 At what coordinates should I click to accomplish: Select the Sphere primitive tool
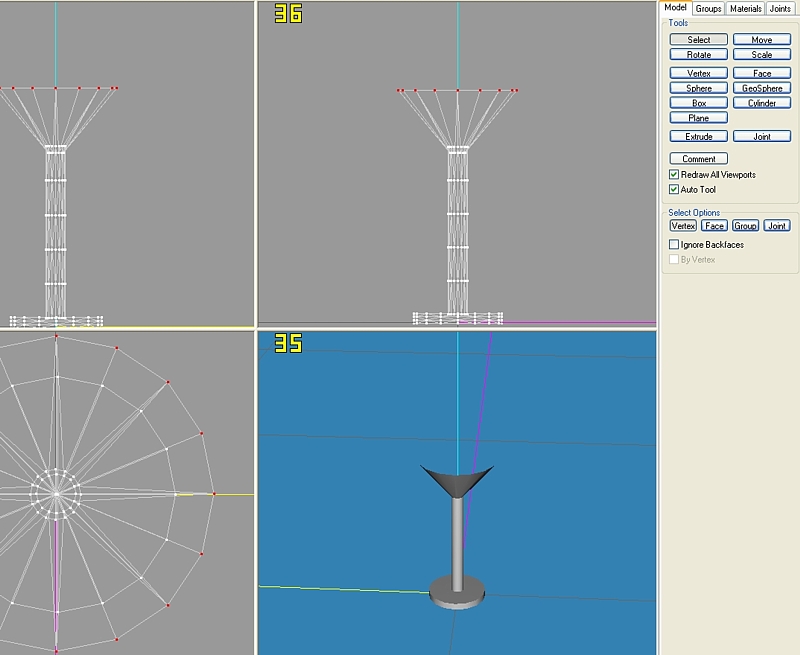699,88
